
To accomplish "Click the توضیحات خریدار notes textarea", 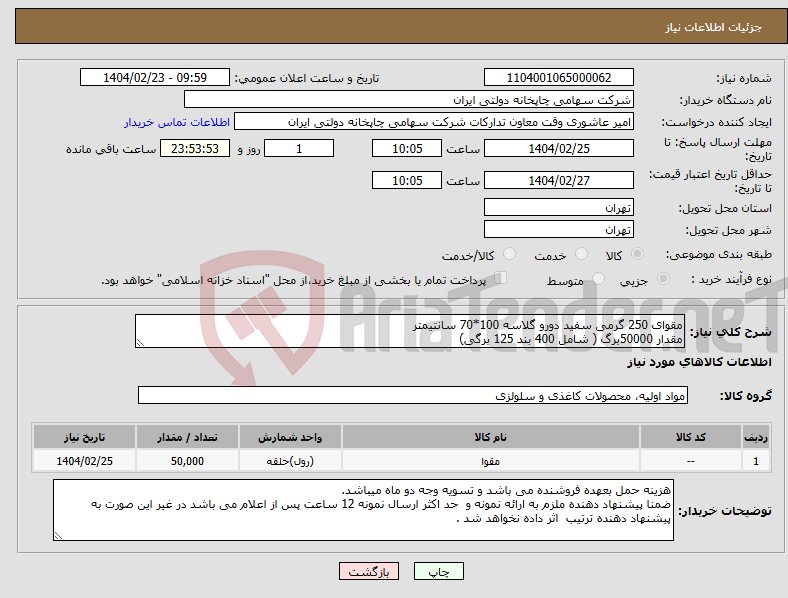I will [x=363, y=510].
